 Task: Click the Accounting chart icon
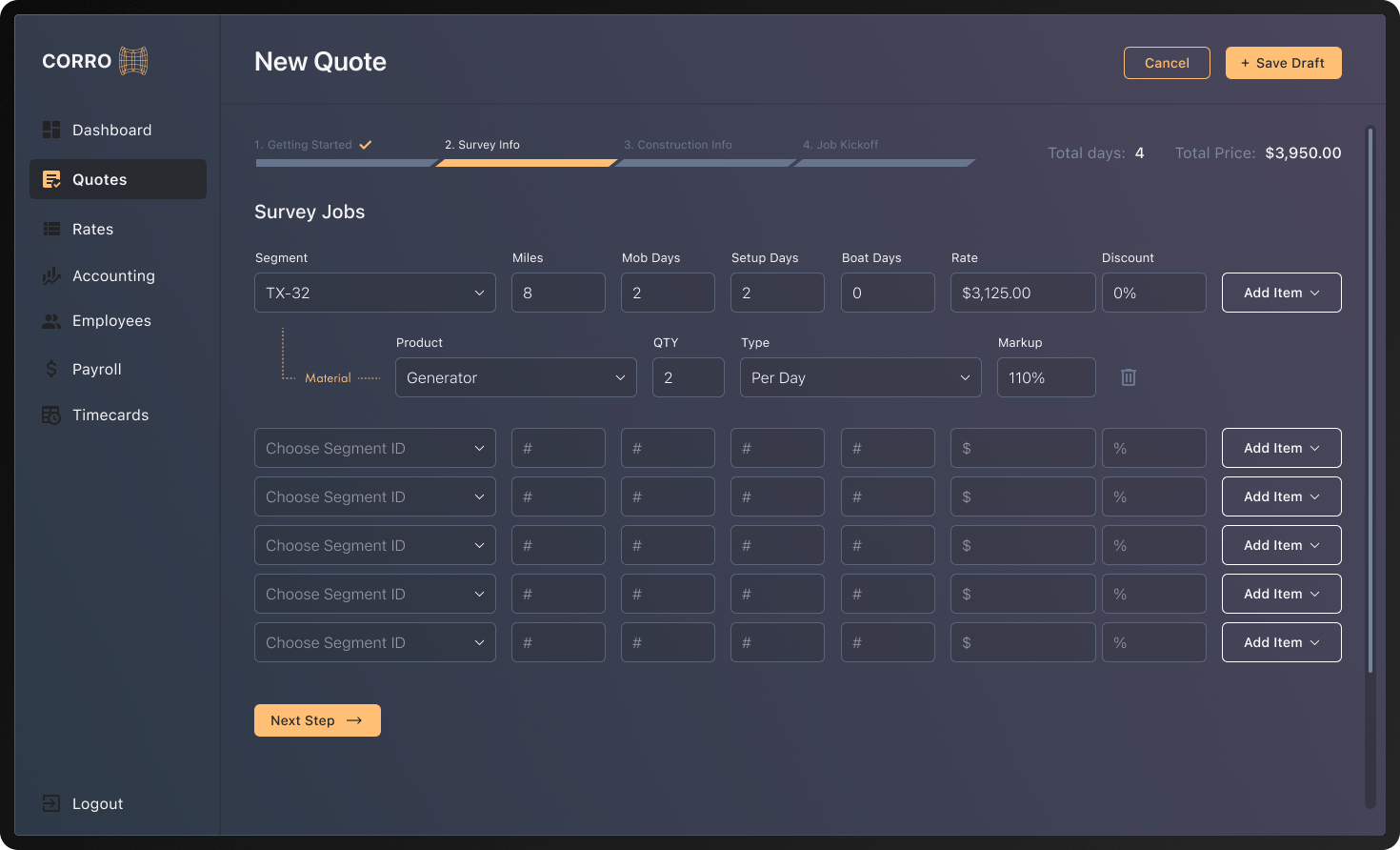click(x=51, y=275)
